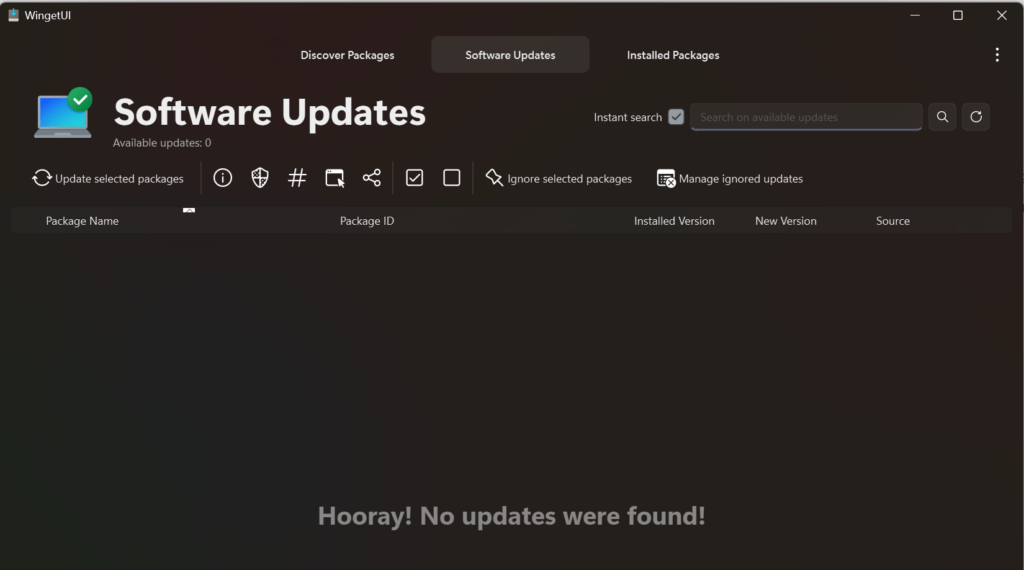The image size is (1024, 570).
Task: Click the hash skip-integrity-check icon
Action: (297, 178)
